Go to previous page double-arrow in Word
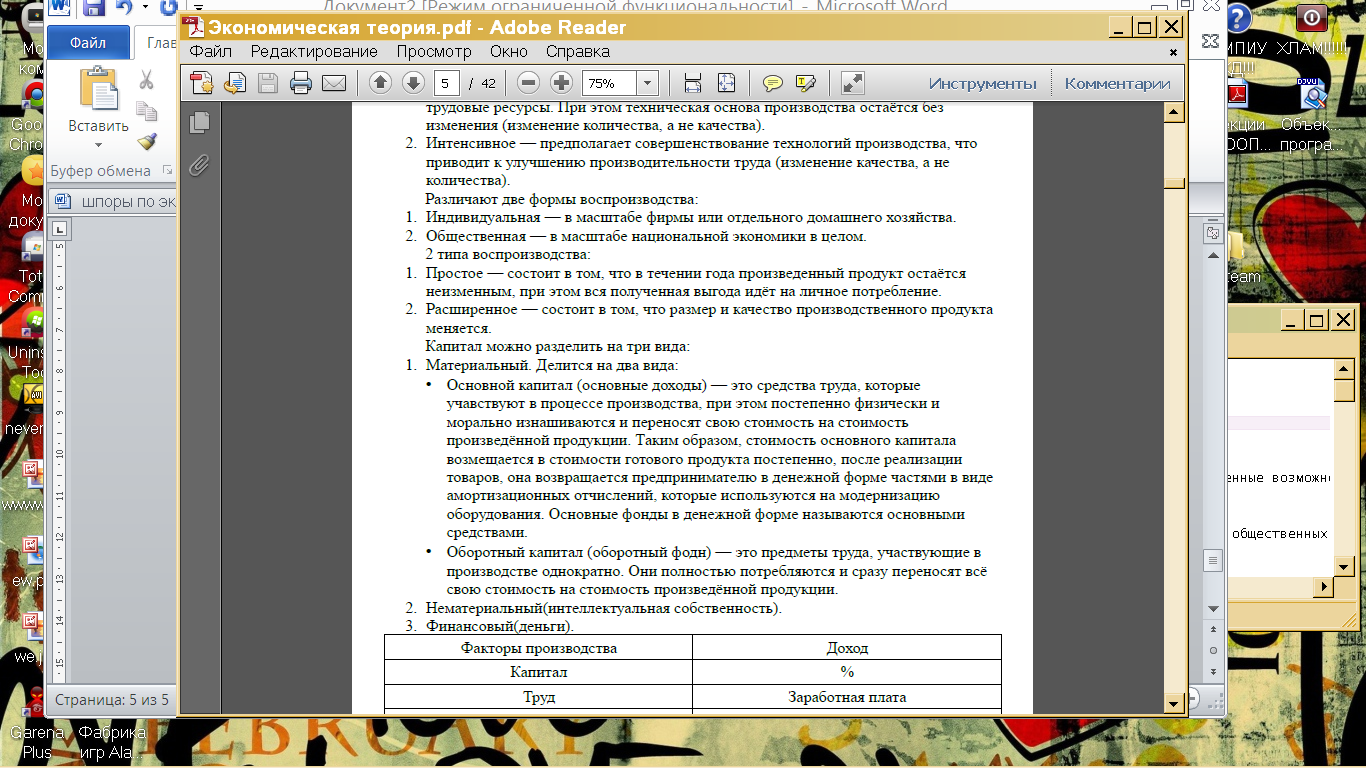 (x=1213, y=629)
